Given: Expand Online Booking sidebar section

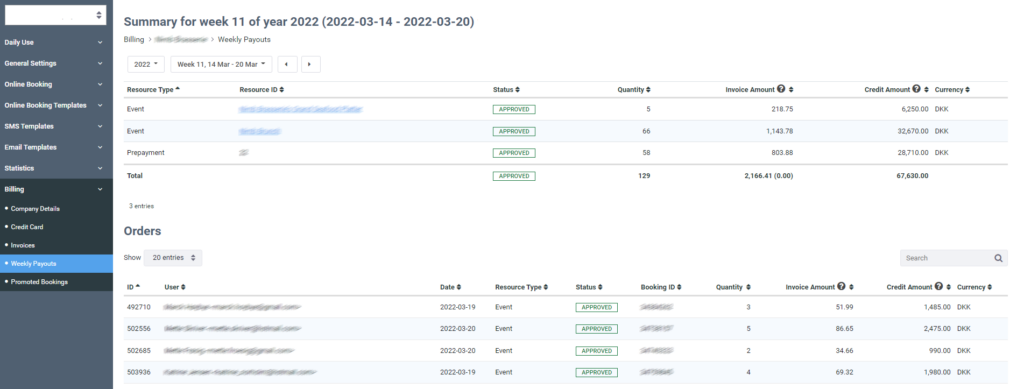Looking at the screenshot, I should (x=56, y=84).
